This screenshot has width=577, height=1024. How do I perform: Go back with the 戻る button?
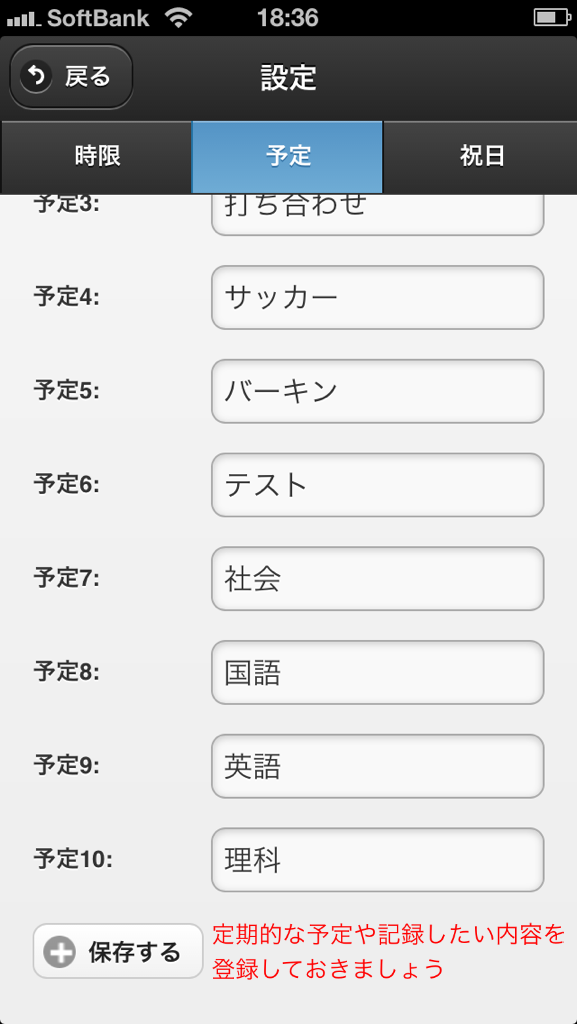coord(71,77)
